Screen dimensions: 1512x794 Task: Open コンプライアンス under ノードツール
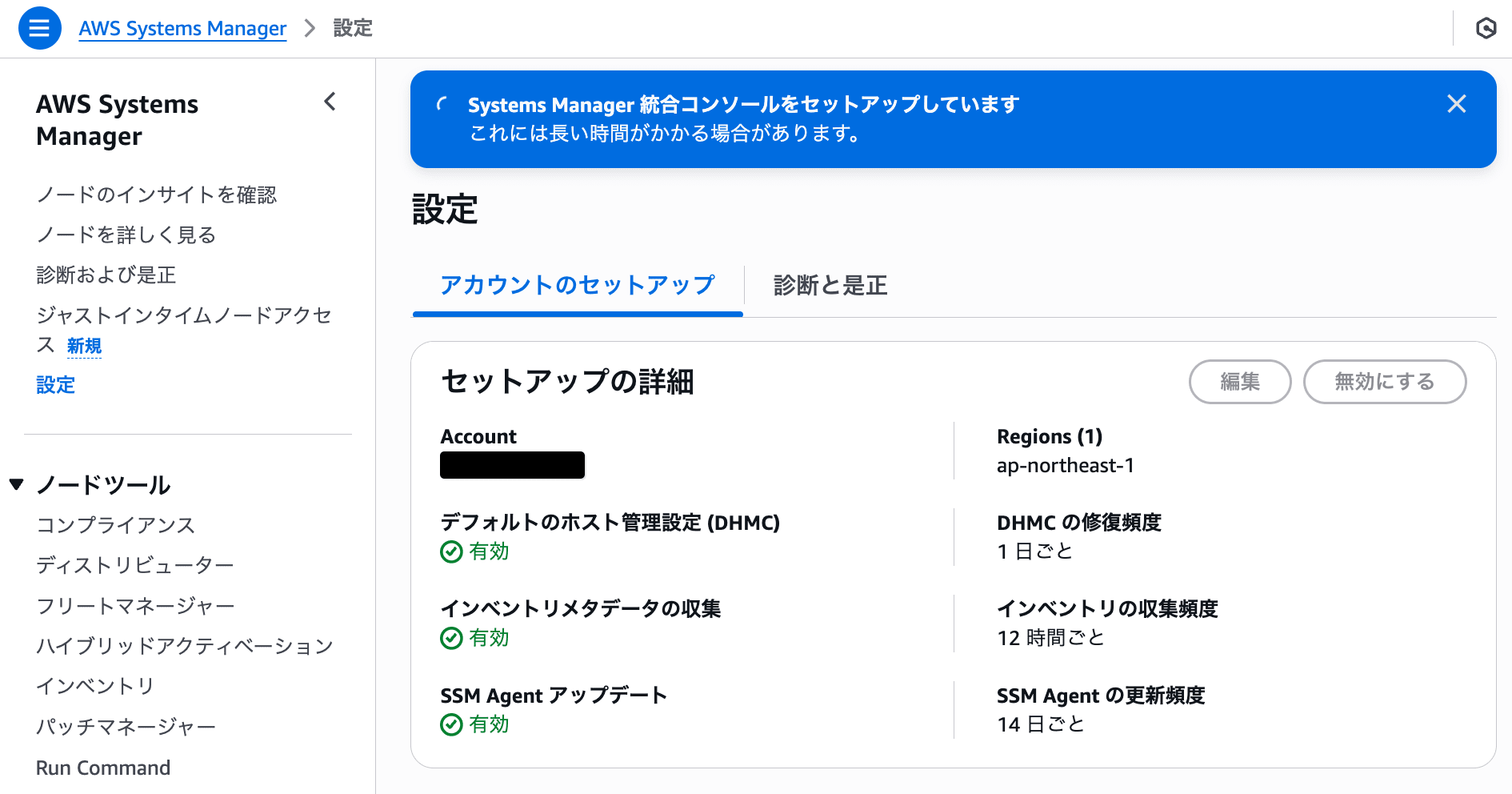116,525
